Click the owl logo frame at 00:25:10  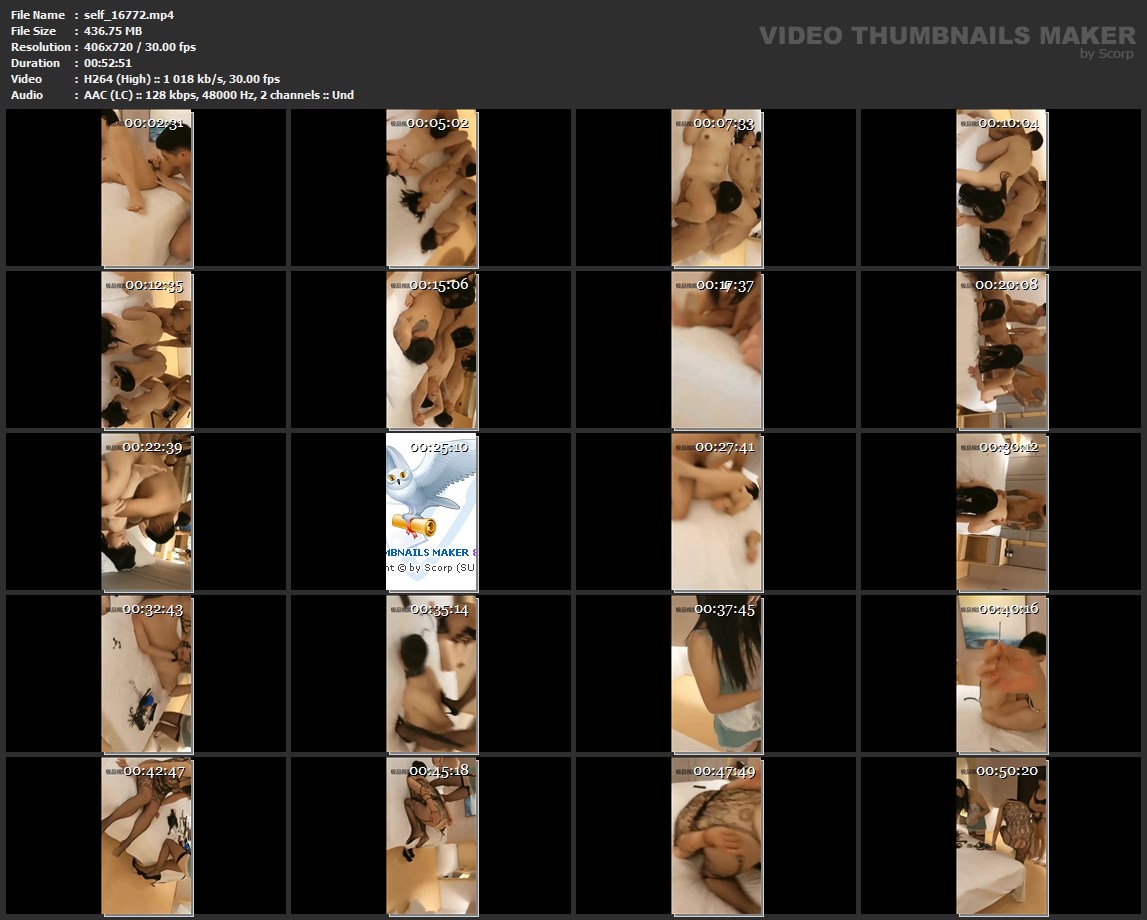[431, 512]
